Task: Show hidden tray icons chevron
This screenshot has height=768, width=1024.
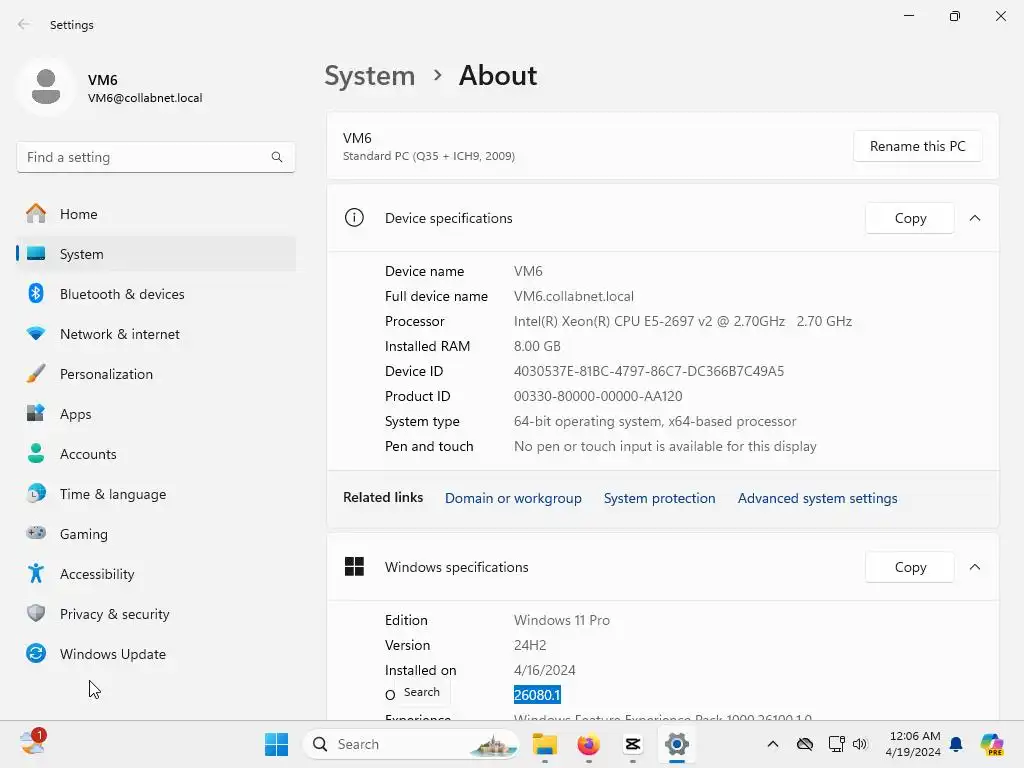Action: 773,744
